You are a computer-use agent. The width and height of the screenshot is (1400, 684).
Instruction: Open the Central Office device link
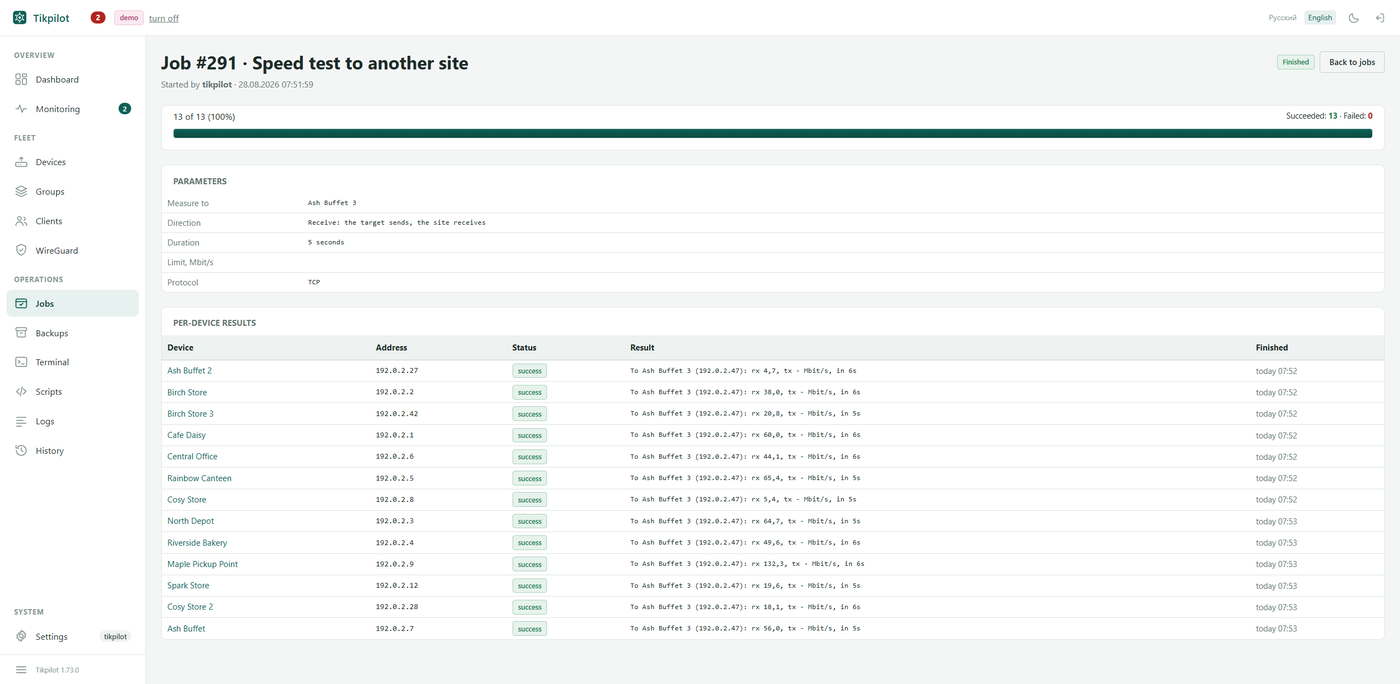192,457
